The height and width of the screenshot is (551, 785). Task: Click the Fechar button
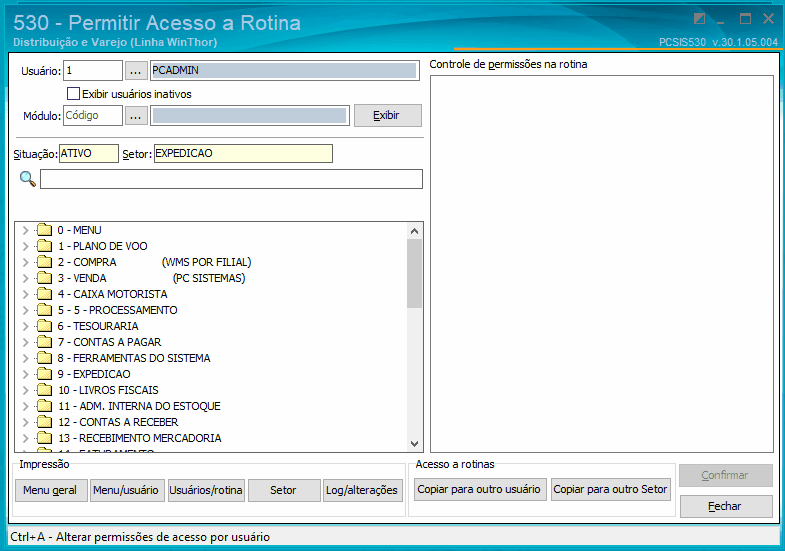[726, 506]
